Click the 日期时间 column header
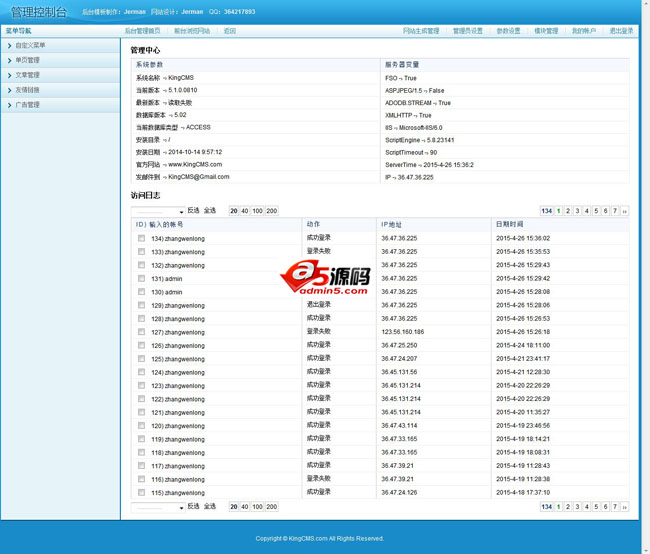The image size is (650, 554). [x=509, y=224]
